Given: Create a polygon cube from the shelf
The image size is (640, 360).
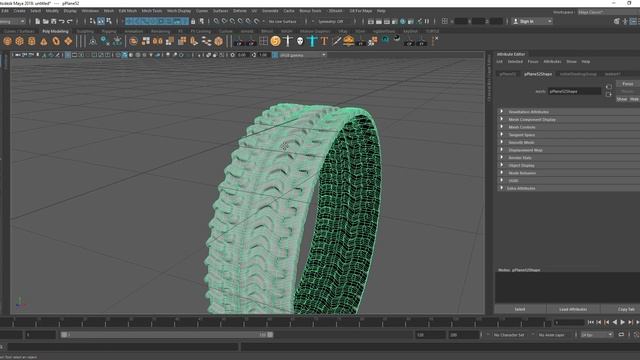Looking at the screenshot, I should (20, 41).
